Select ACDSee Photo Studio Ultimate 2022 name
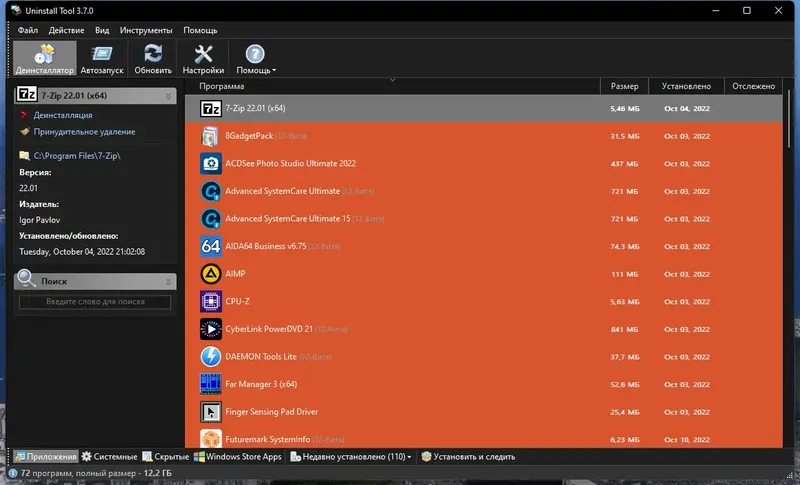800x485 pixels. (290, 164)
